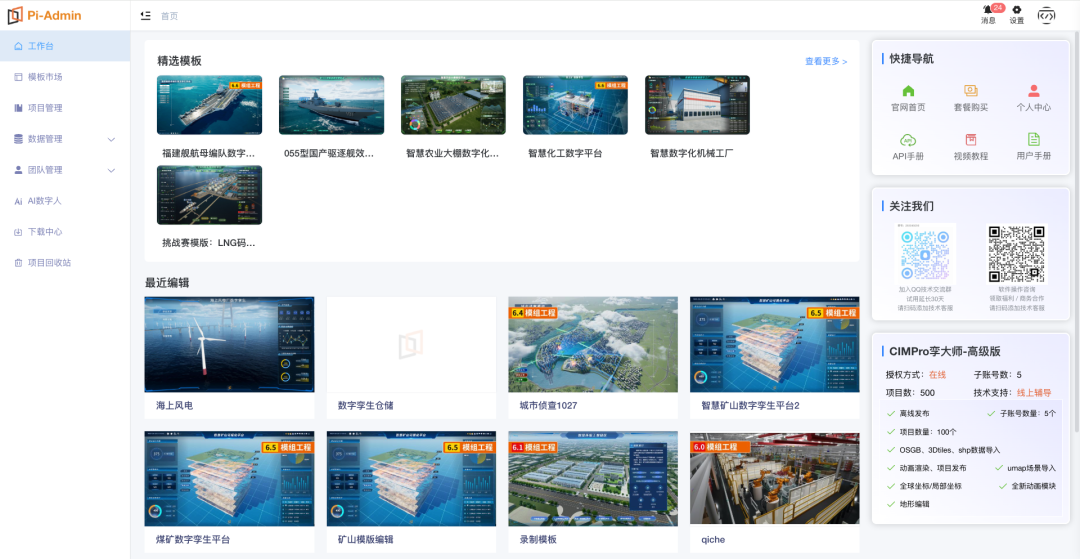1080x559 pixels.
Task: Go to 项目管理 in the sidebar
Action: pos(65,108)
